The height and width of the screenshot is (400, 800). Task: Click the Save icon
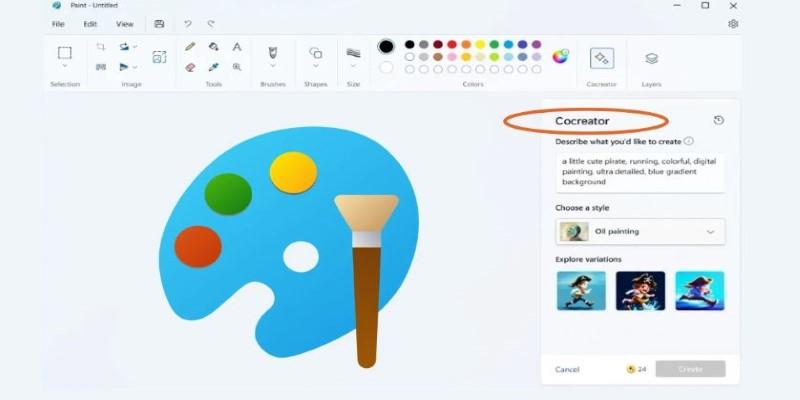159,23
